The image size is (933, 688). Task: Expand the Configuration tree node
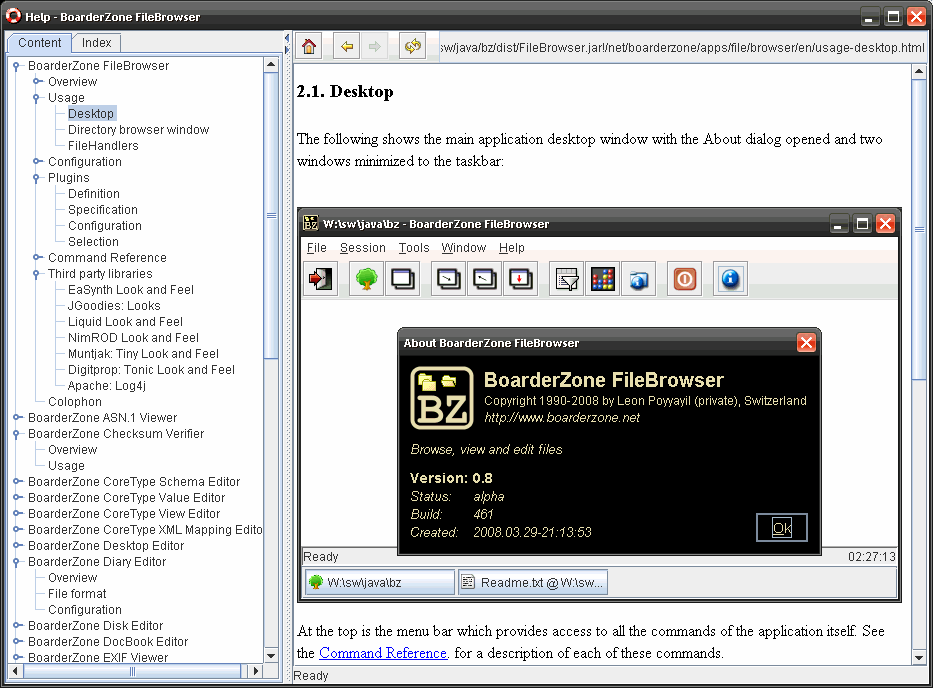(37, 161)
